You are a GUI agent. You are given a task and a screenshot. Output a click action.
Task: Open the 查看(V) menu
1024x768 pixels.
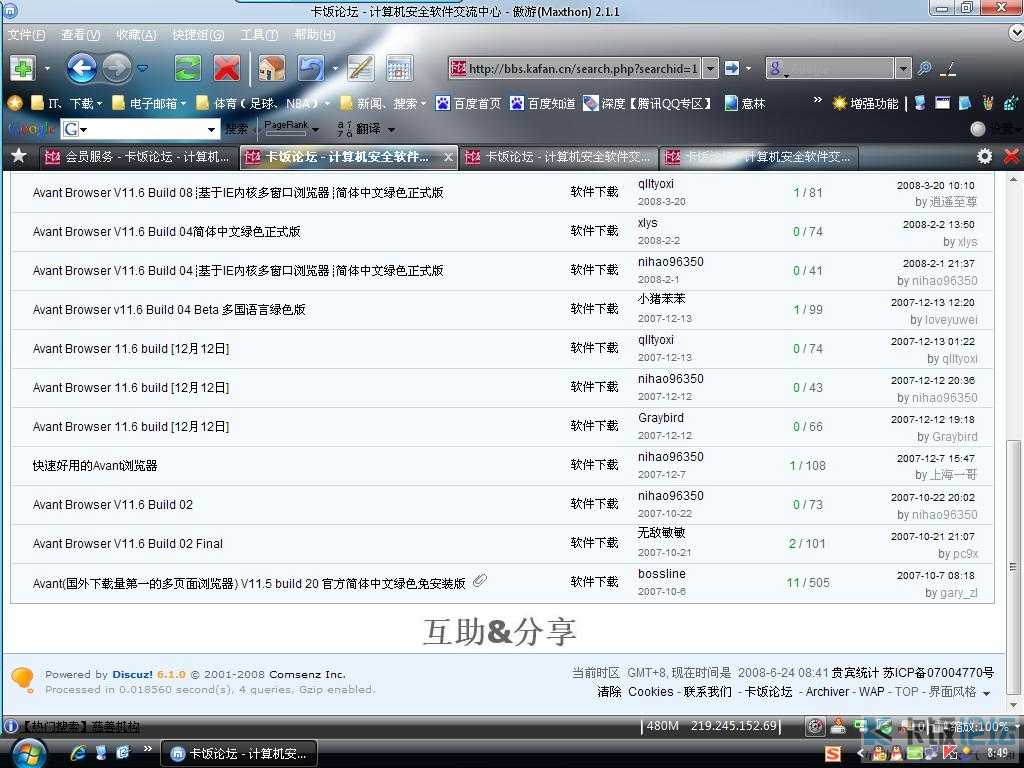click(81, 35)
